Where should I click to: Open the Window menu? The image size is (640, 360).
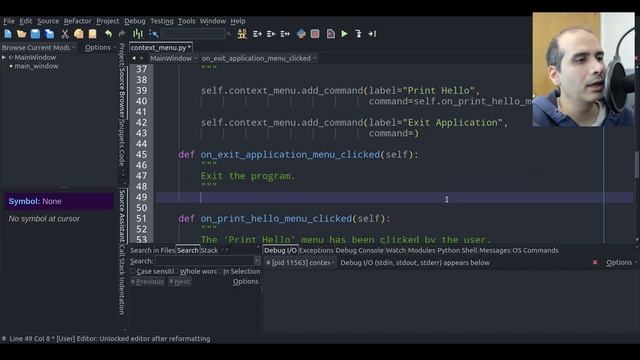click(213, 21)
